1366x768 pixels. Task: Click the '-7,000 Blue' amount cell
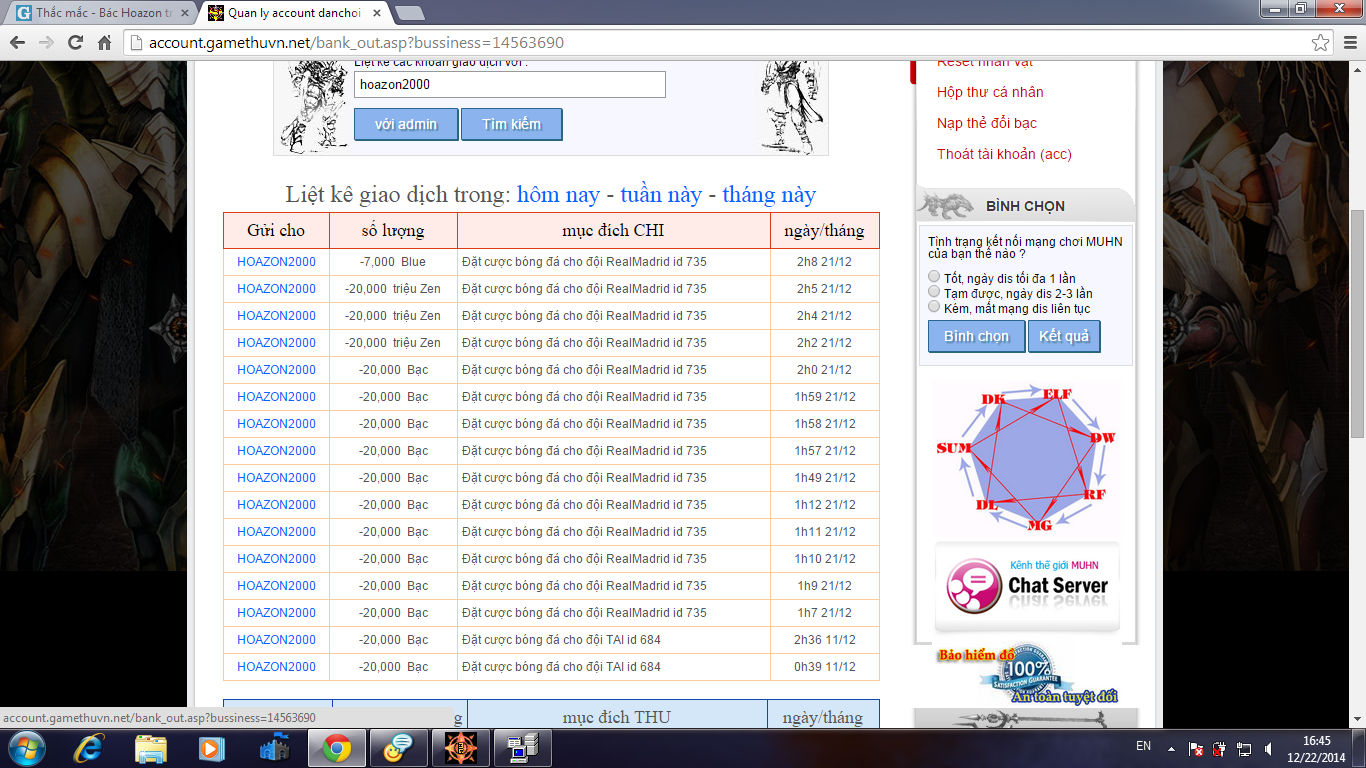point(393,262)
